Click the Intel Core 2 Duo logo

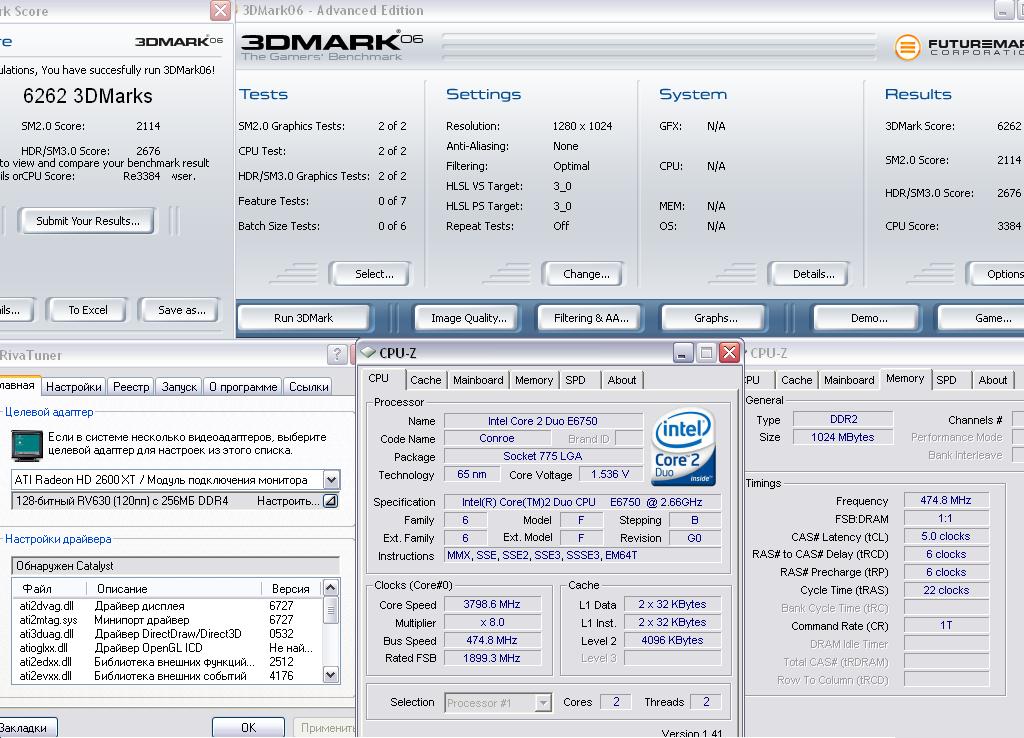point(683,447)
